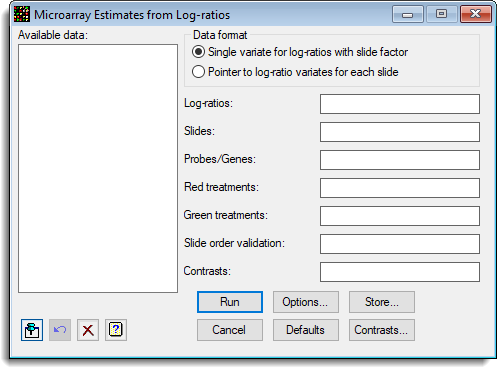Click the Slides input field
Viewport: 497px width, 368px height.
(400, 132)
